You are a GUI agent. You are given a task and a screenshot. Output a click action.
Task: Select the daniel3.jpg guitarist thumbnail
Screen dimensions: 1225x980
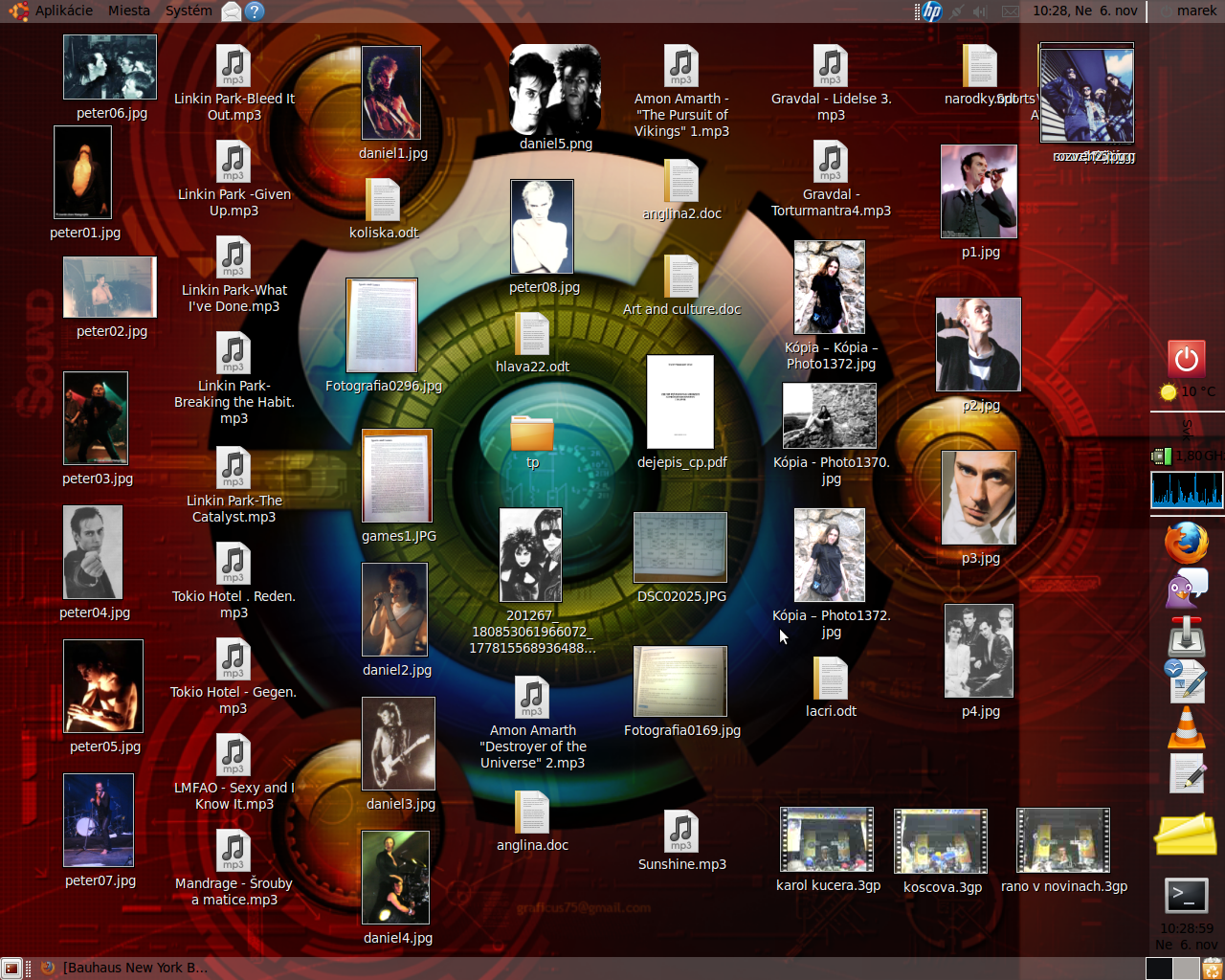tap(398, 744)
